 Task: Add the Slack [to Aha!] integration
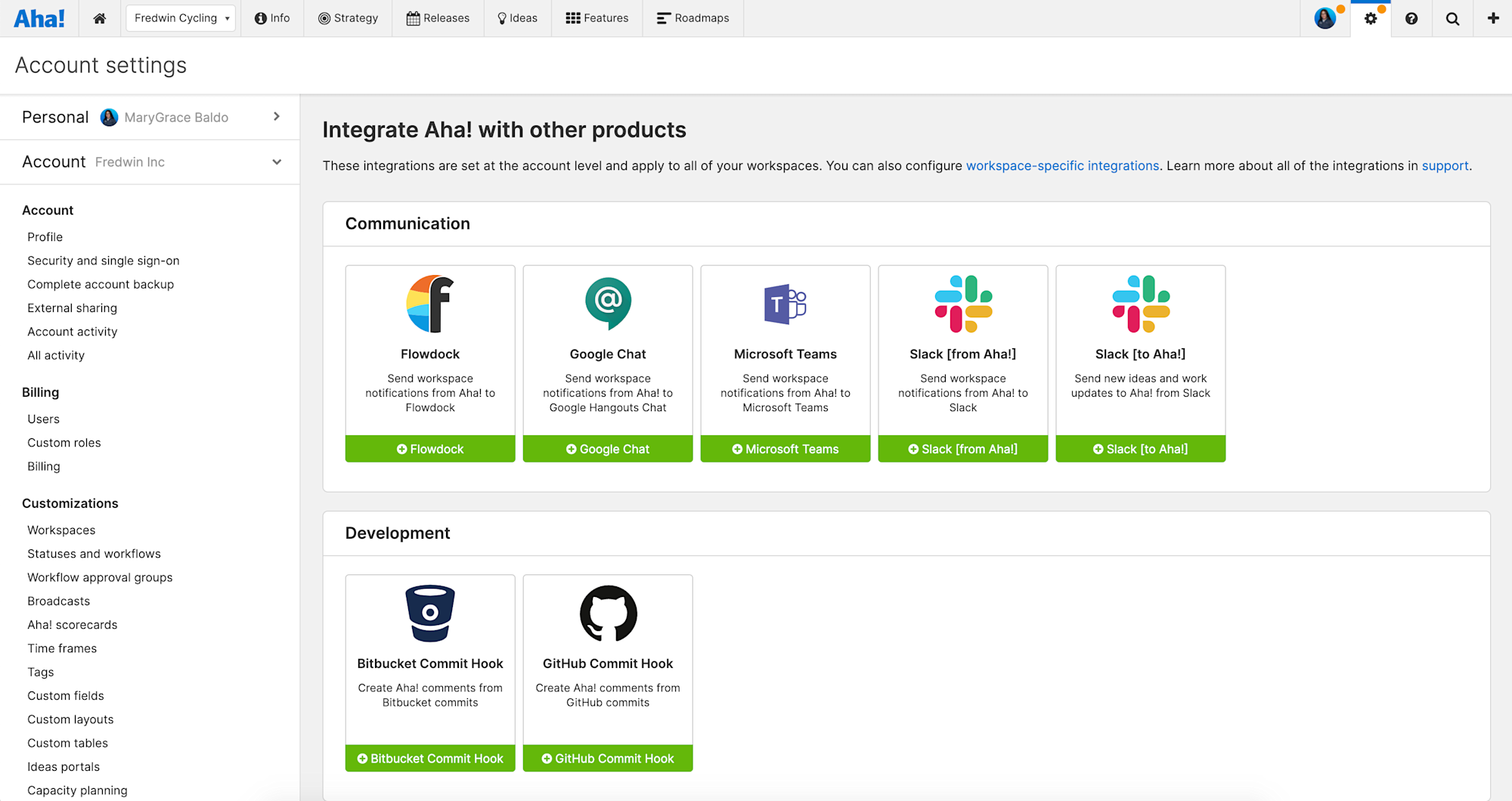1140,449
